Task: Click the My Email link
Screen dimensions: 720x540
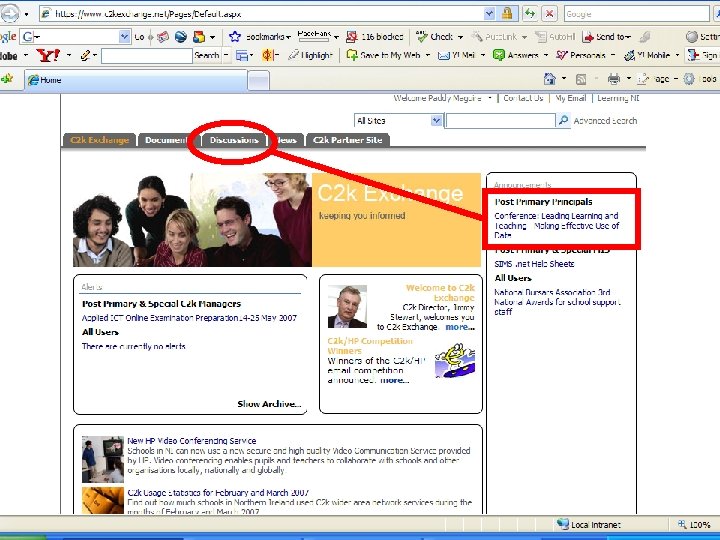Action: tap(570, 98)
